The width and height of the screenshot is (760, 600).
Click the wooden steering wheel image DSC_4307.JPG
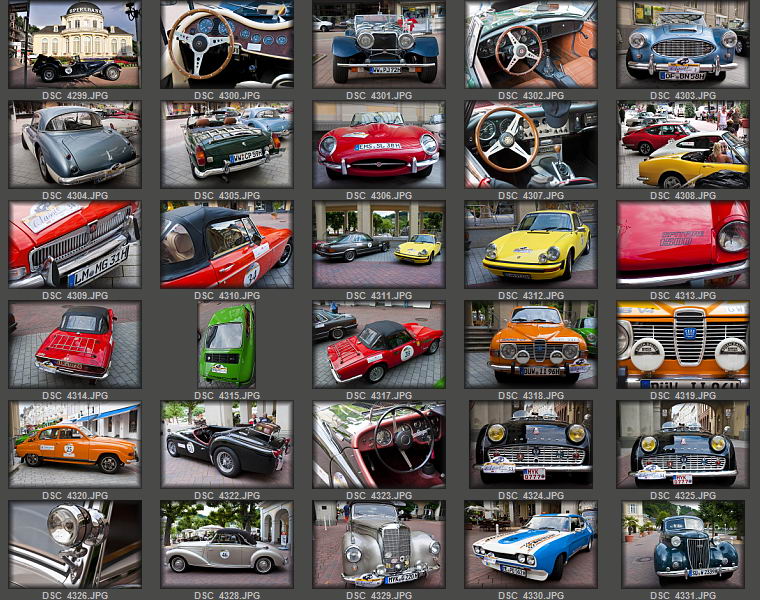(x=531, y=144)
